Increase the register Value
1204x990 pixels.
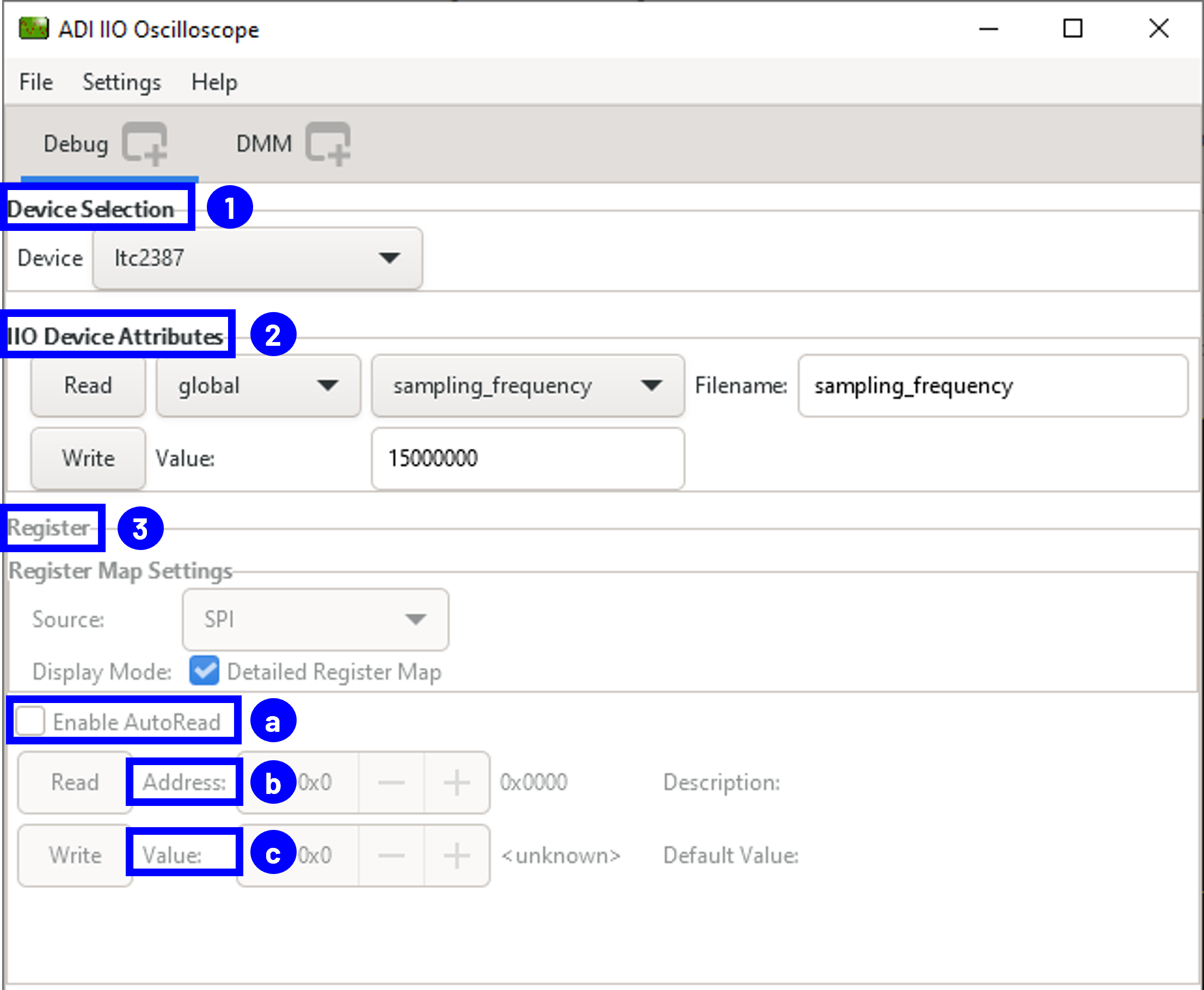457,855
